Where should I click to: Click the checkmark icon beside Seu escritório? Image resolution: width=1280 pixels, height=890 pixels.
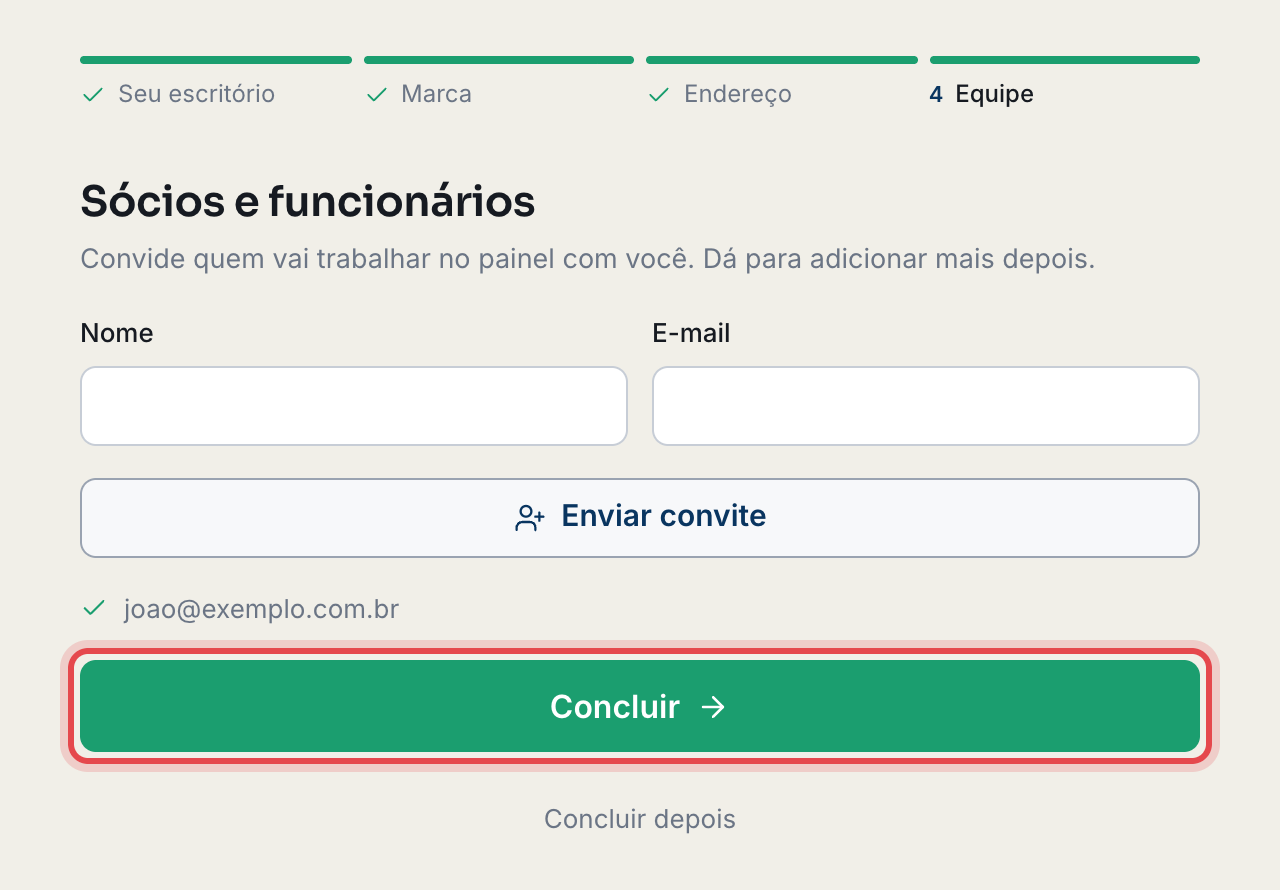(x=93, y=95)
